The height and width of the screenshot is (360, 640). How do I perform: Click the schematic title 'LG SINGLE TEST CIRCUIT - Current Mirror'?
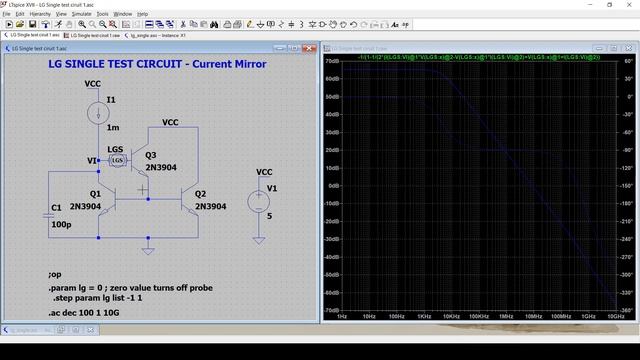click(157, 64)
